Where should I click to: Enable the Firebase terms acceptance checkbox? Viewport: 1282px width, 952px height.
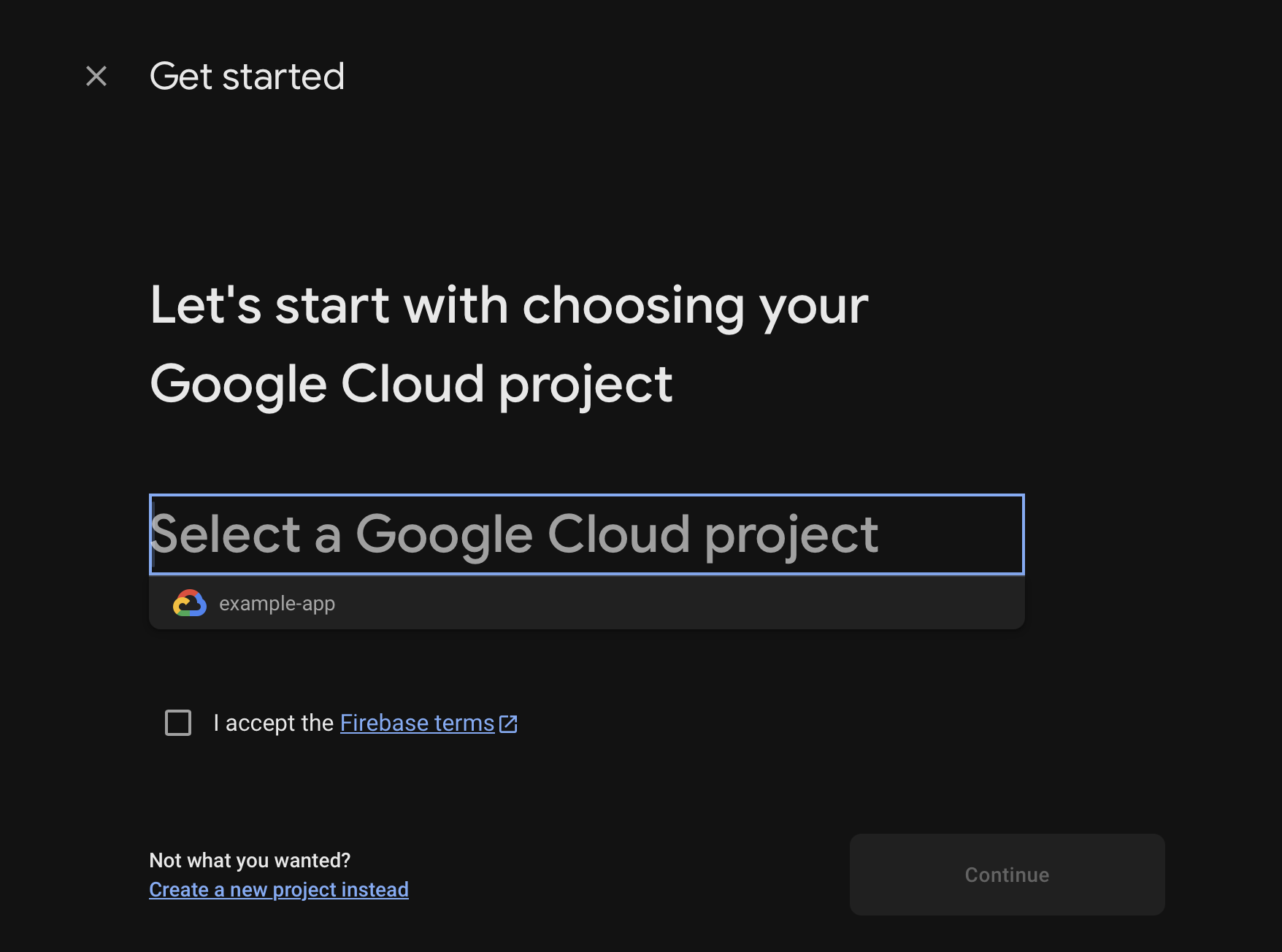(177, 723)
